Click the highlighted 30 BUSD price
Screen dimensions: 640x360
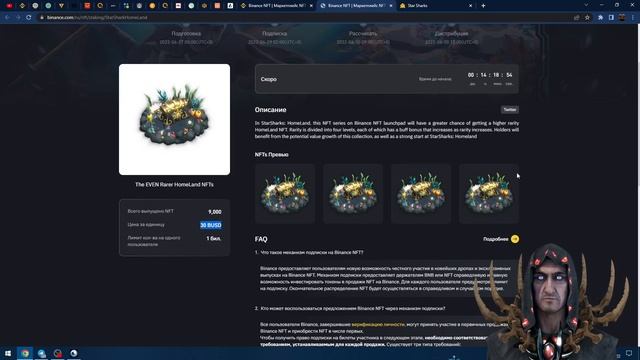pos(211,225)
